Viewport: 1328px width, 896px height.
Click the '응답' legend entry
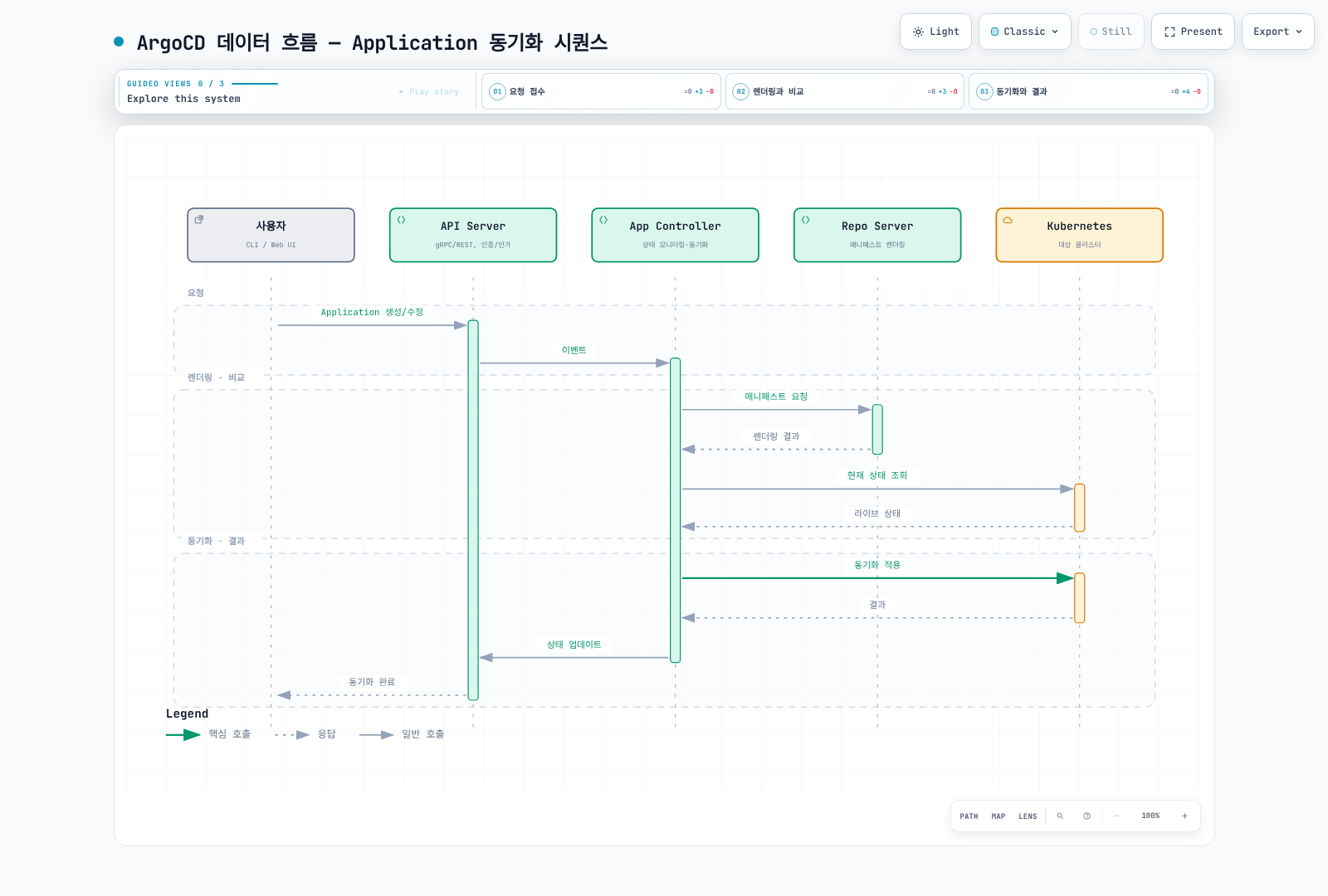pos(305,734)
